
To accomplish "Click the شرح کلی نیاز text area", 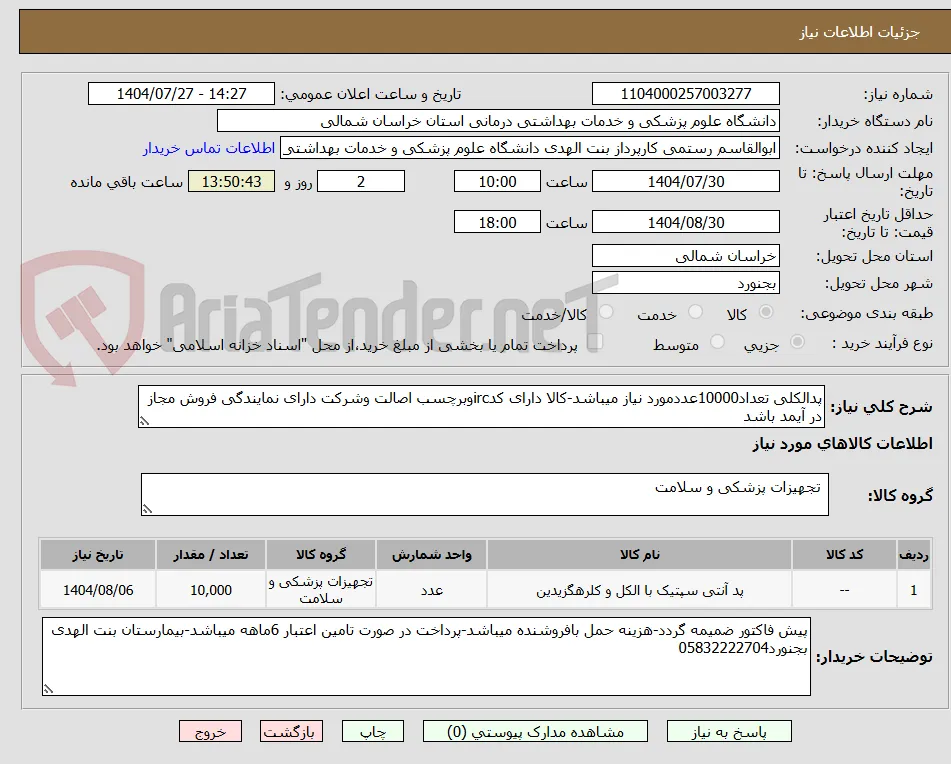I will point(482,407).
